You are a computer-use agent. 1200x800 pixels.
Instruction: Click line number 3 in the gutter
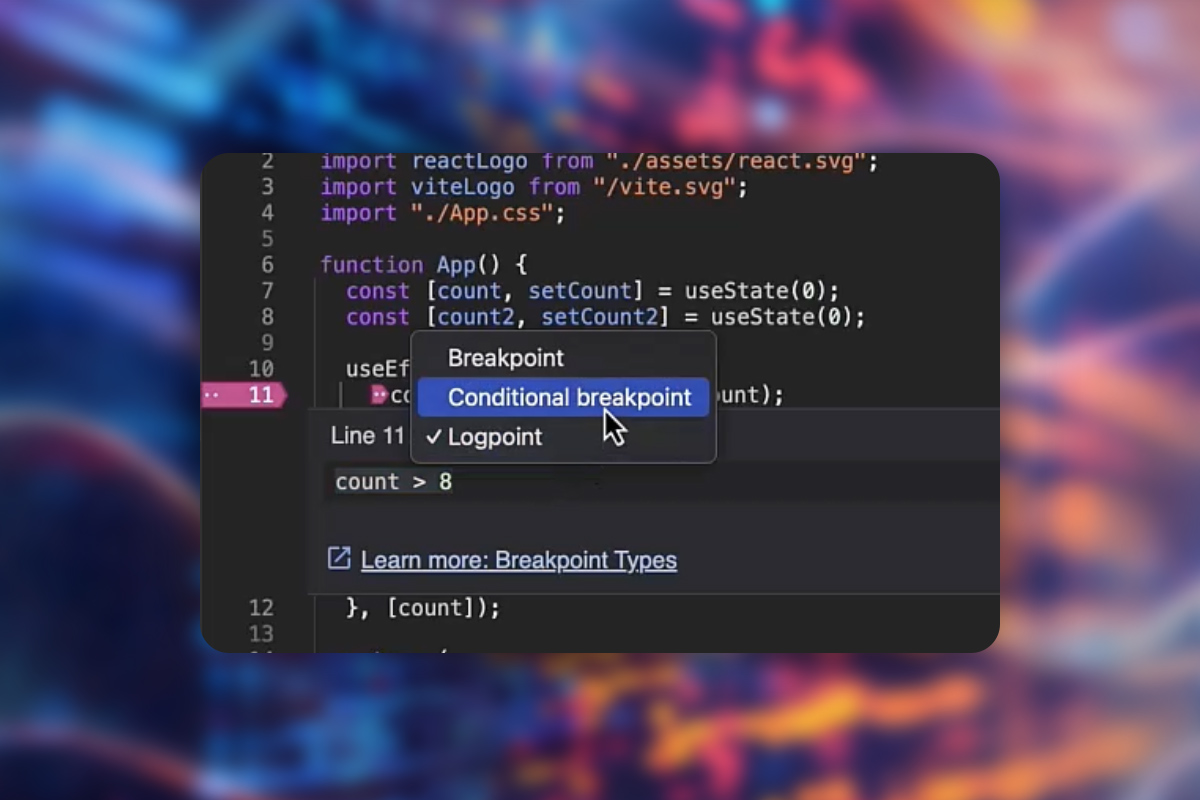click(x=266, y=187)
